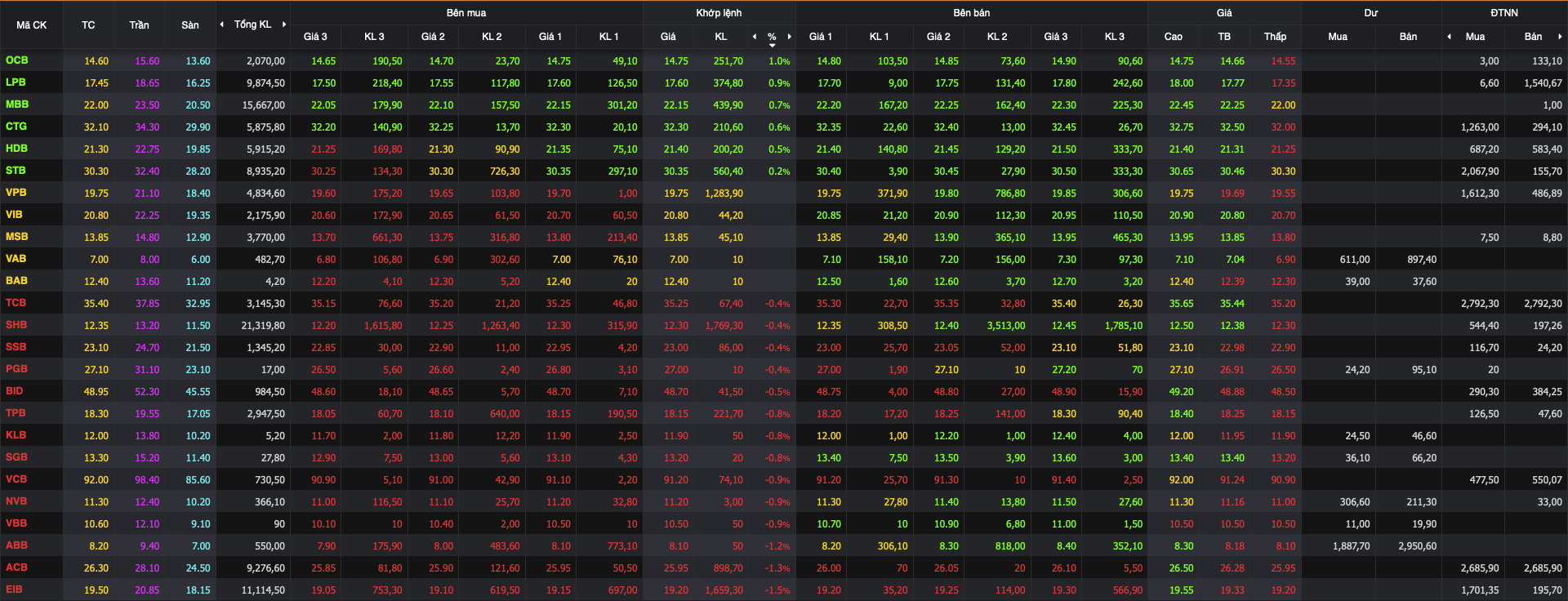
Task: Click the Thấp low price header
Action: click(1275, 36)
